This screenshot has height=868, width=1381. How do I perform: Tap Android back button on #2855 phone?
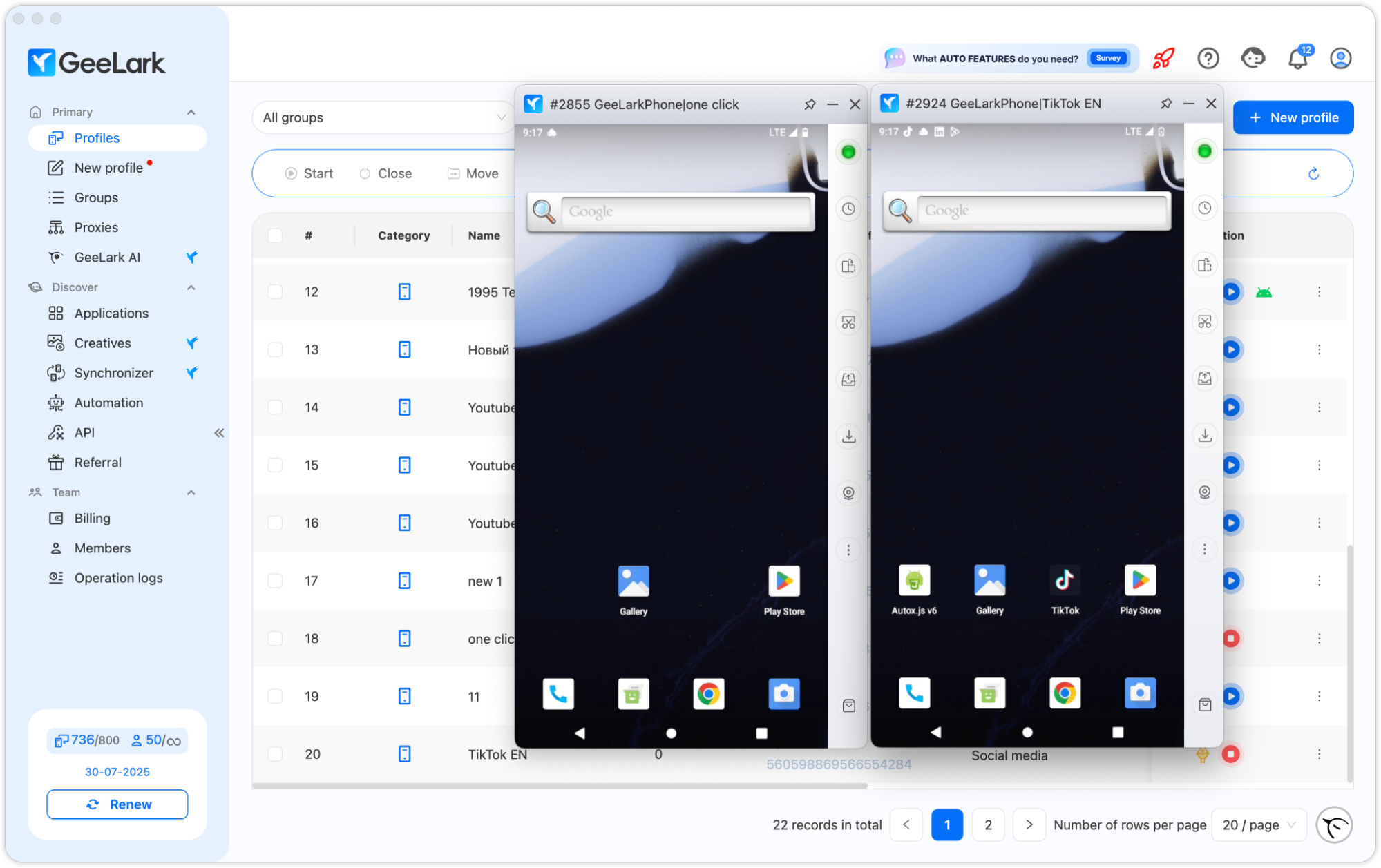tap(580, 733)
